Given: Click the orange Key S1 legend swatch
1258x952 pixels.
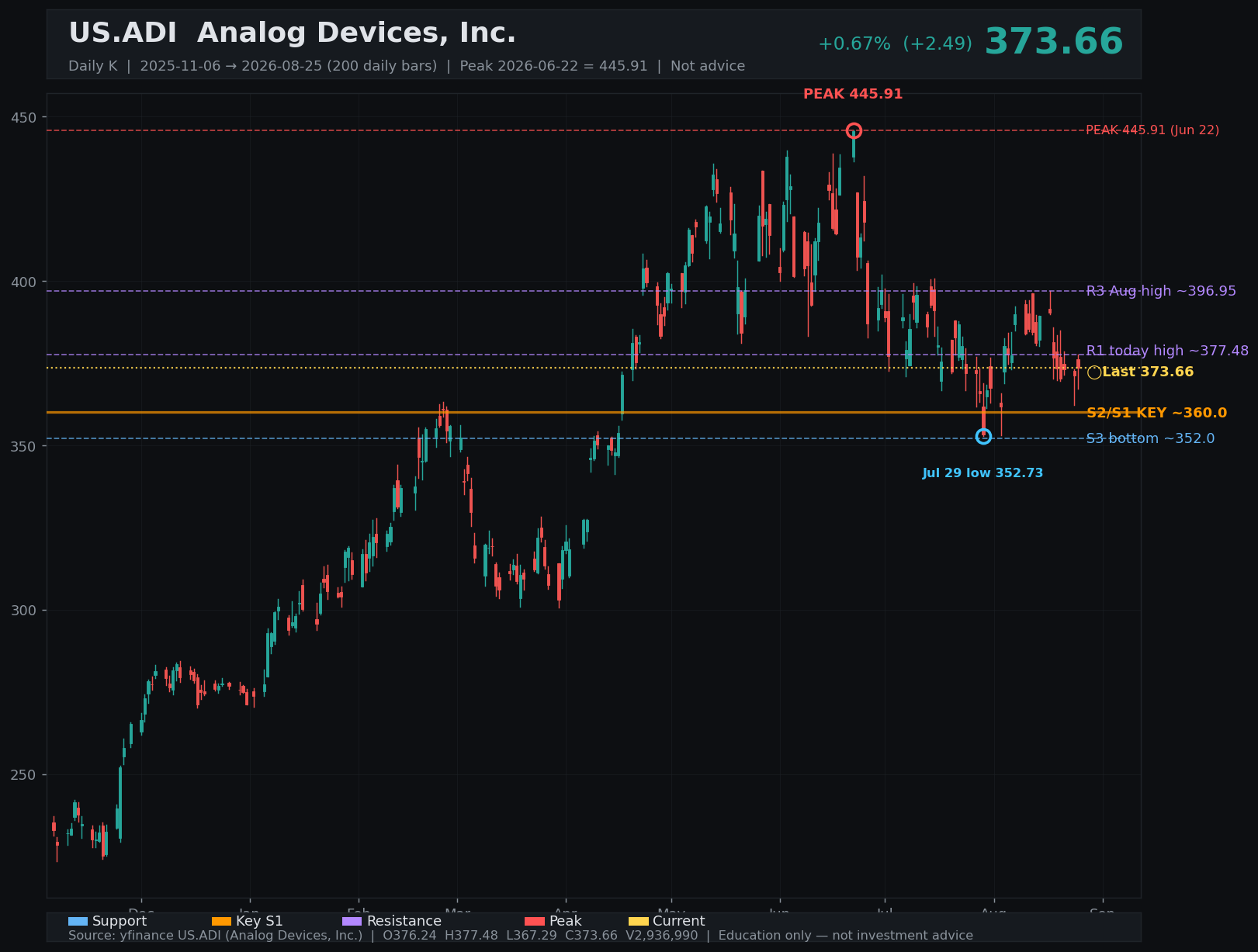Looking at the screenshot, I should (221, 921).
